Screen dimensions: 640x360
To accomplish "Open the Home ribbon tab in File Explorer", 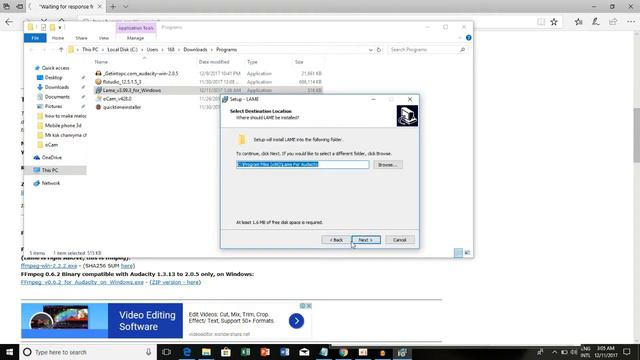I will 58,38.
